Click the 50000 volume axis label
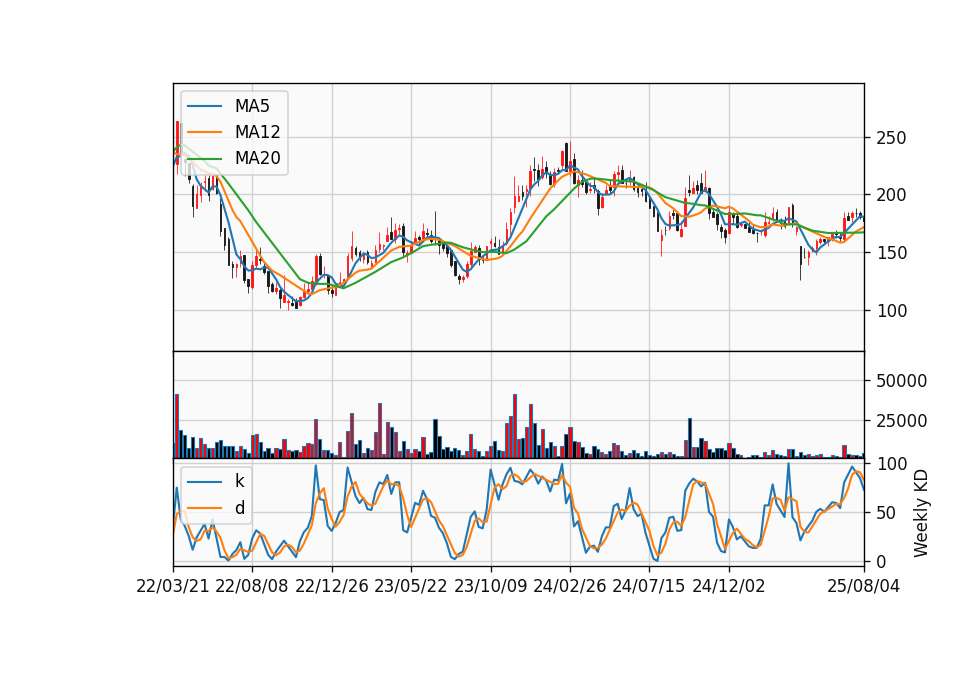This screenshot has height=690, width=960. click(x=901, y=381)
